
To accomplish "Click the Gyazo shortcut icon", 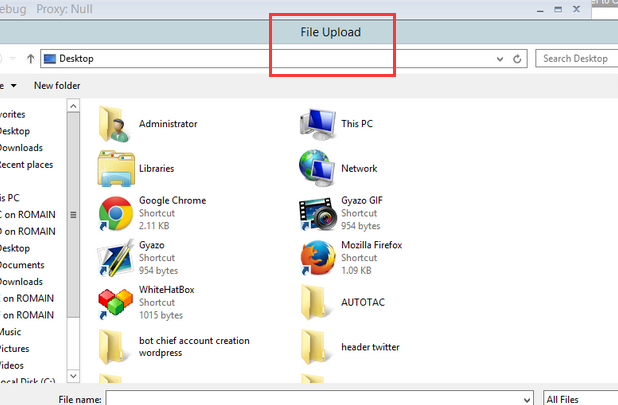I will click(116, 256).
